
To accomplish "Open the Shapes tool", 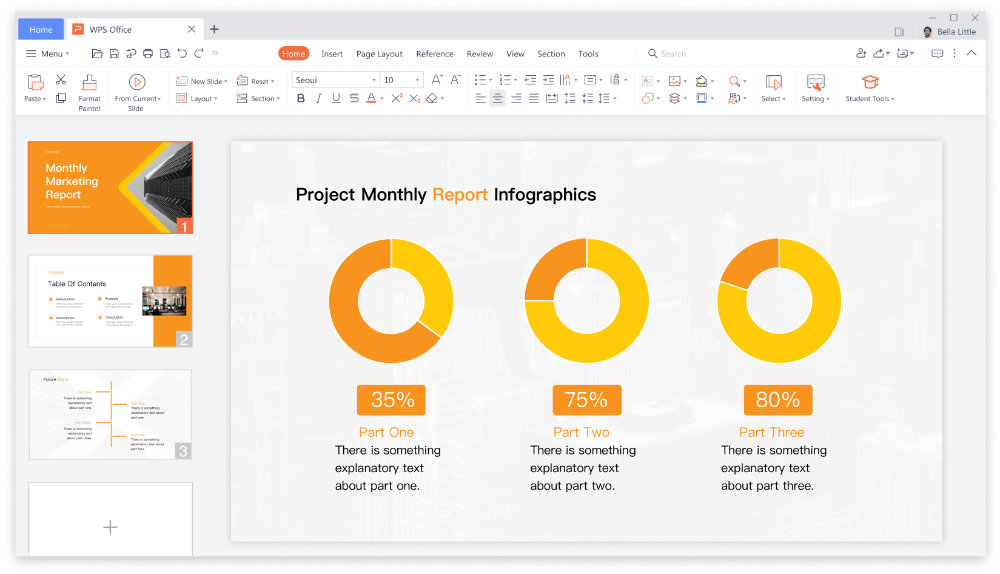I will (647, 98).
